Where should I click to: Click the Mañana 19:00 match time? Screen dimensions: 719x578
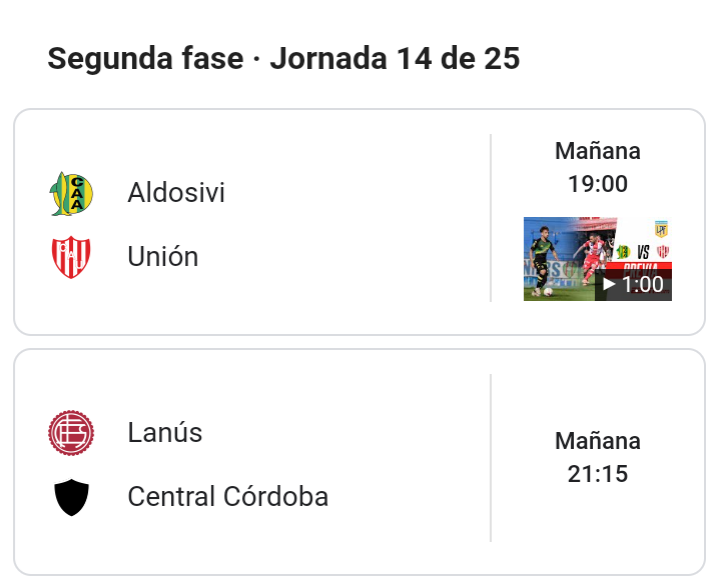click(x=597, y=167)
